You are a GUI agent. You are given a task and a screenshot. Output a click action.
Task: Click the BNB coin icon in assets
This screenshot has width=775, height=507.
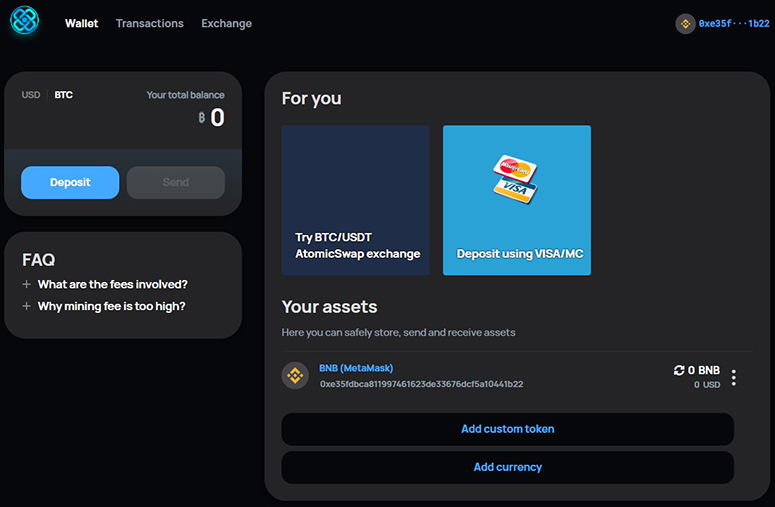pos(295,376)
